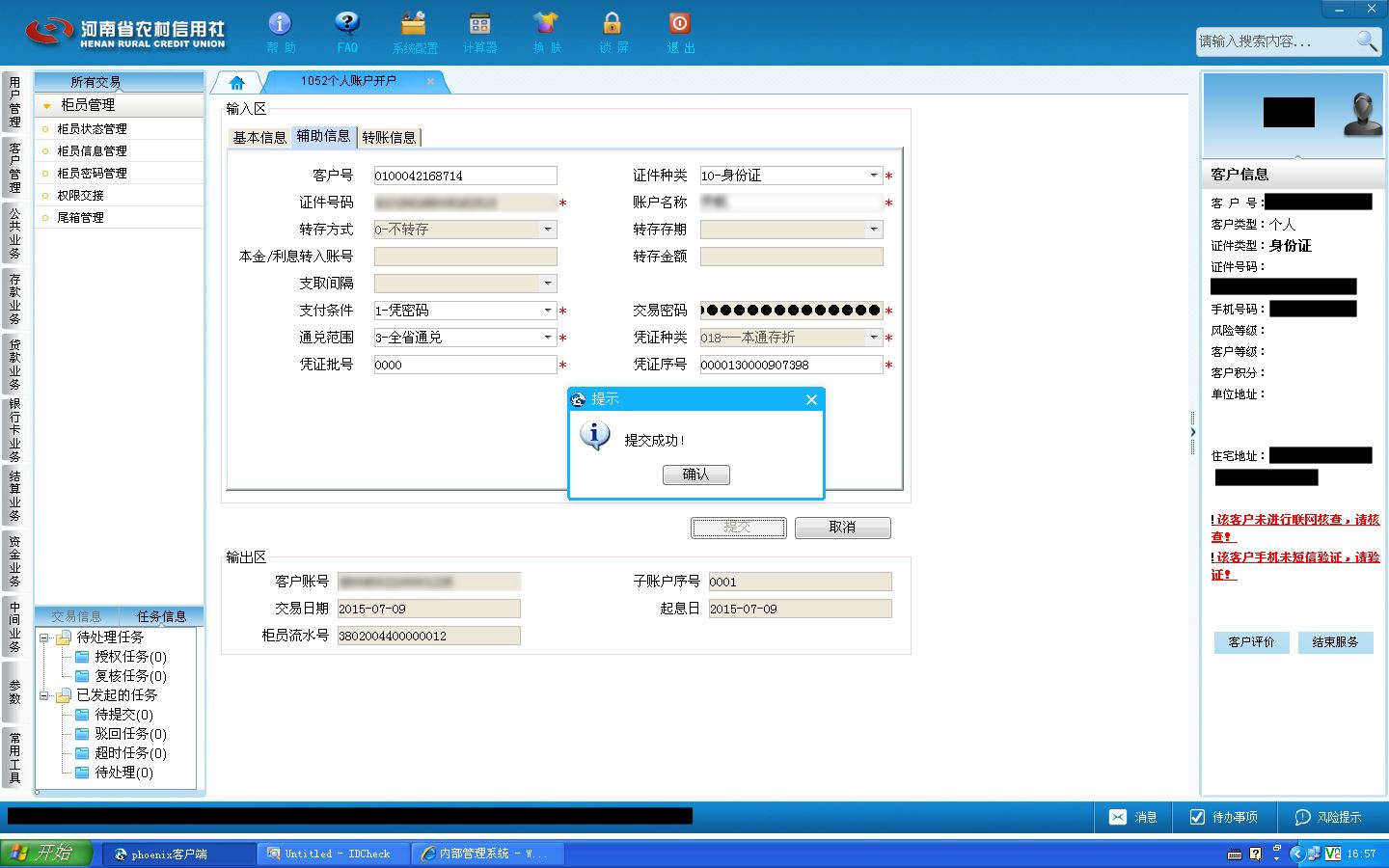Open the 支付条件 dropdown
Screen dimensions: 1389x868
click(548, 311)
